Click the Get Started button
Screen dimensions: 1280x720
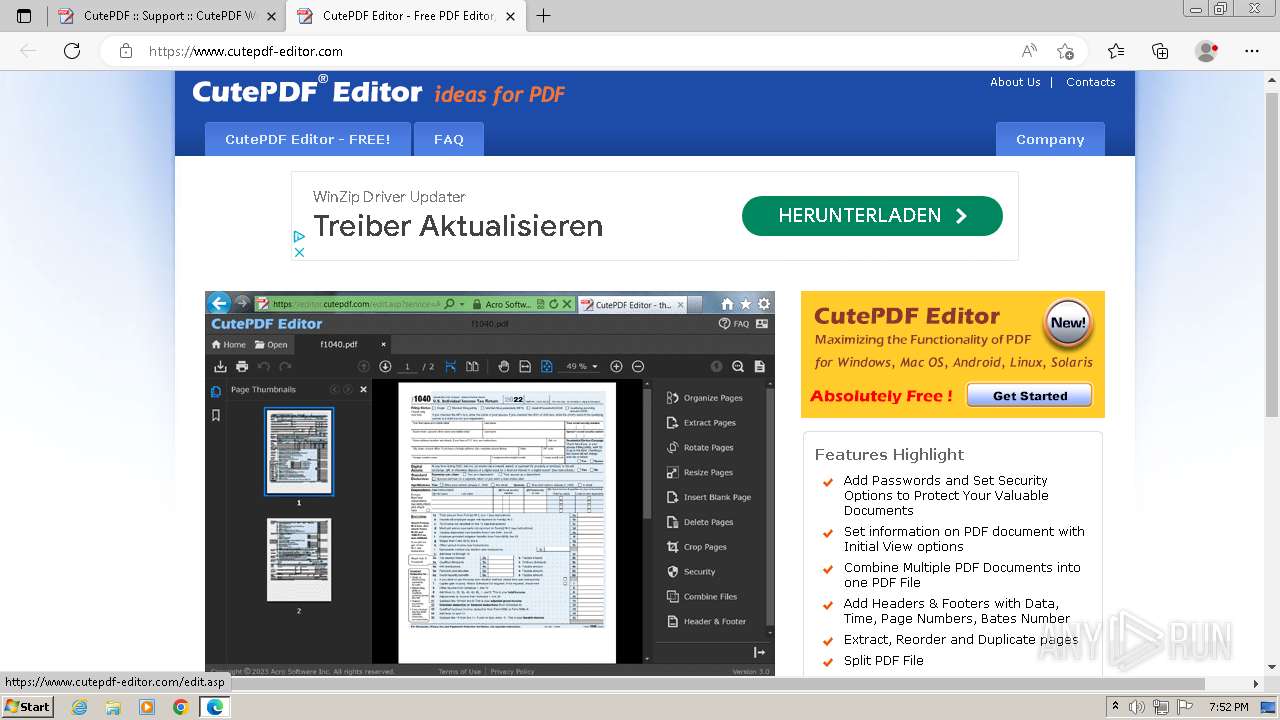(1030, 396)
